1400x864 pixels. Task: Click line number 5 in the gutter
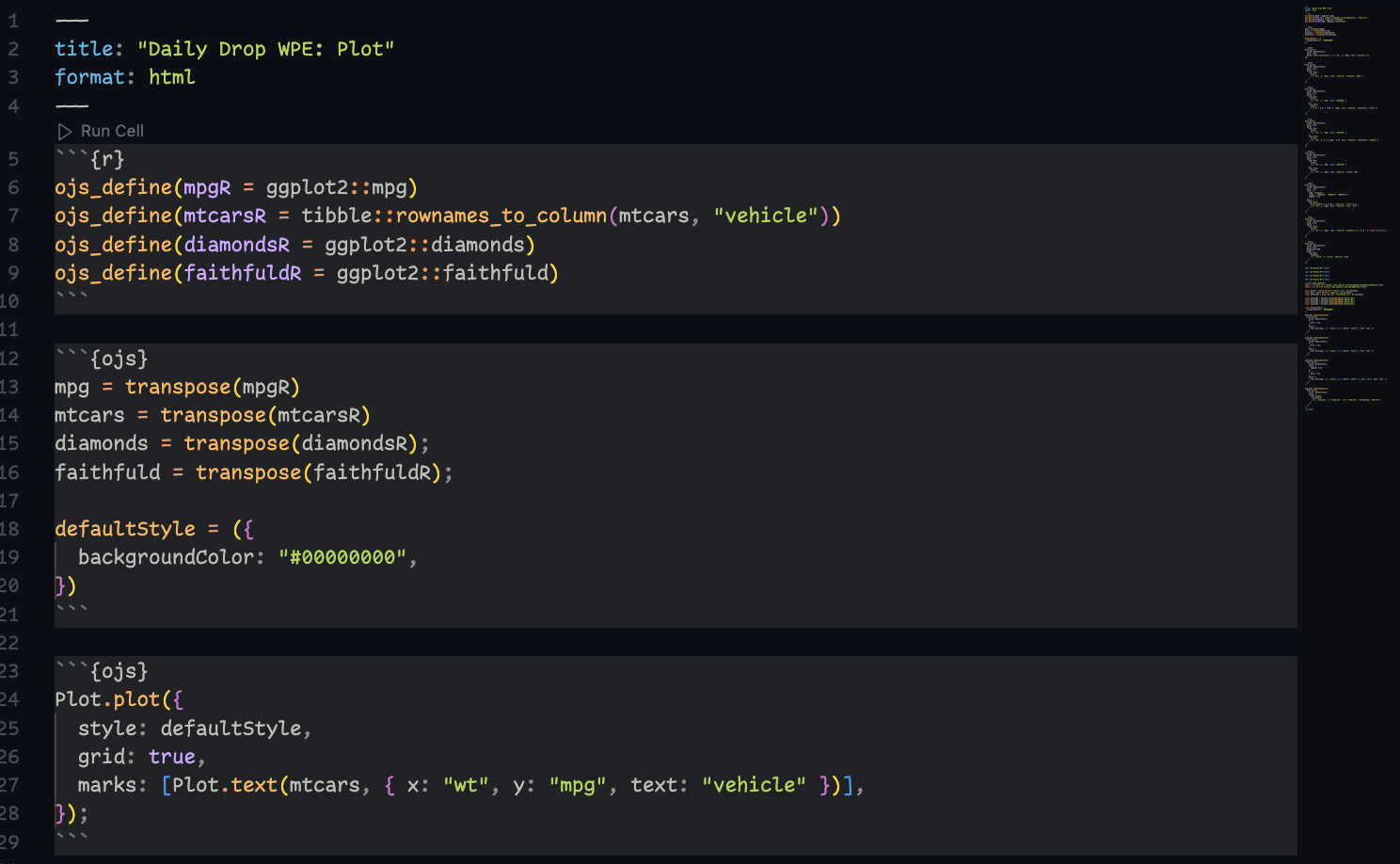(13, 159)
